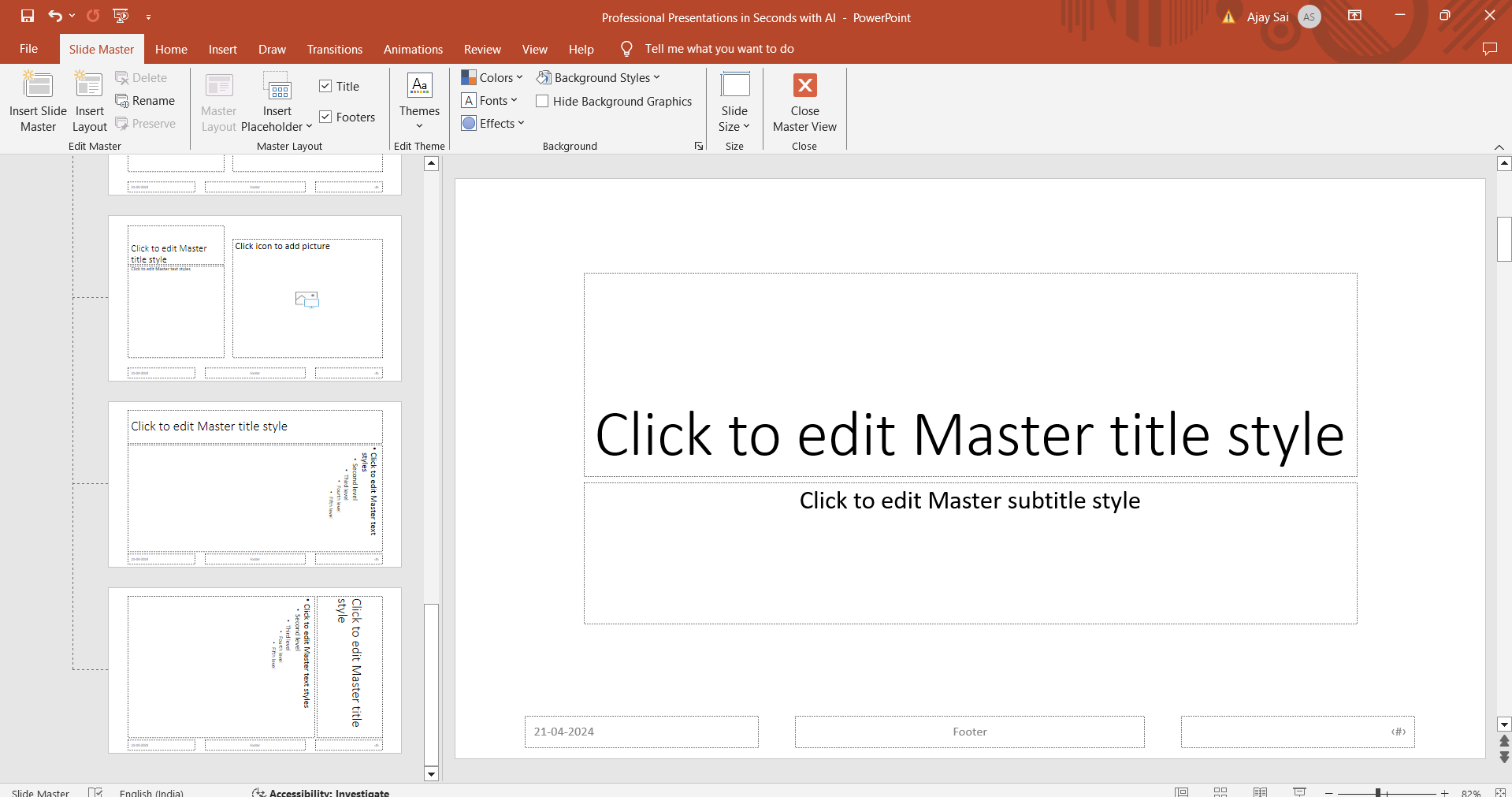Expand the Colors dropdown
Image resolution: width=1512 pixels, height=797 pixels.
(x=492, y=78)
